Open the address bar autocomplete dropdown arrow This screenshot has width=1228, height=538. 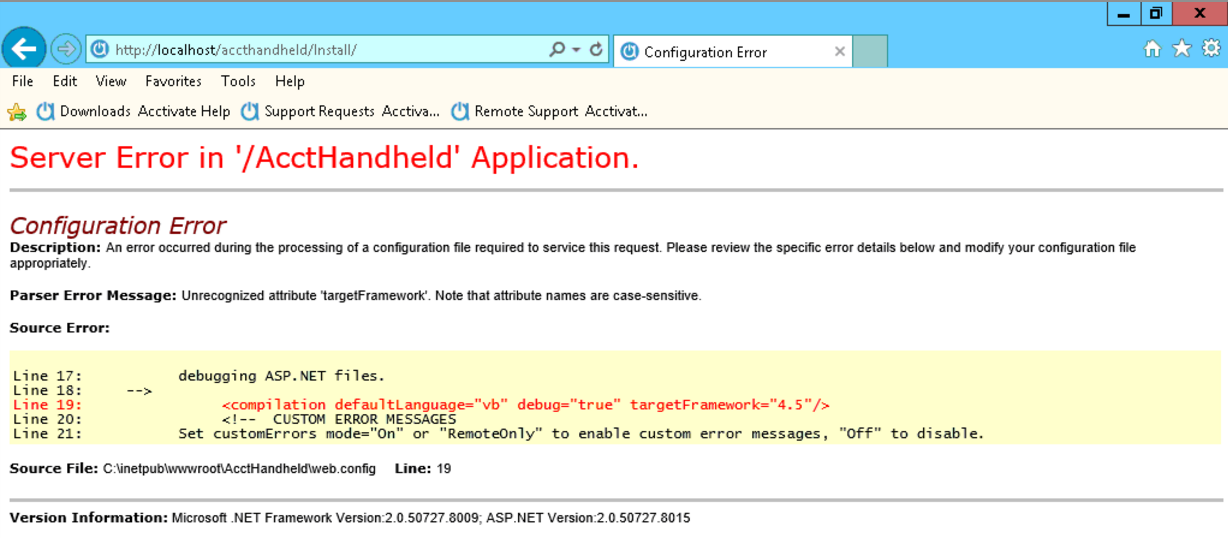tap(577, 49)
